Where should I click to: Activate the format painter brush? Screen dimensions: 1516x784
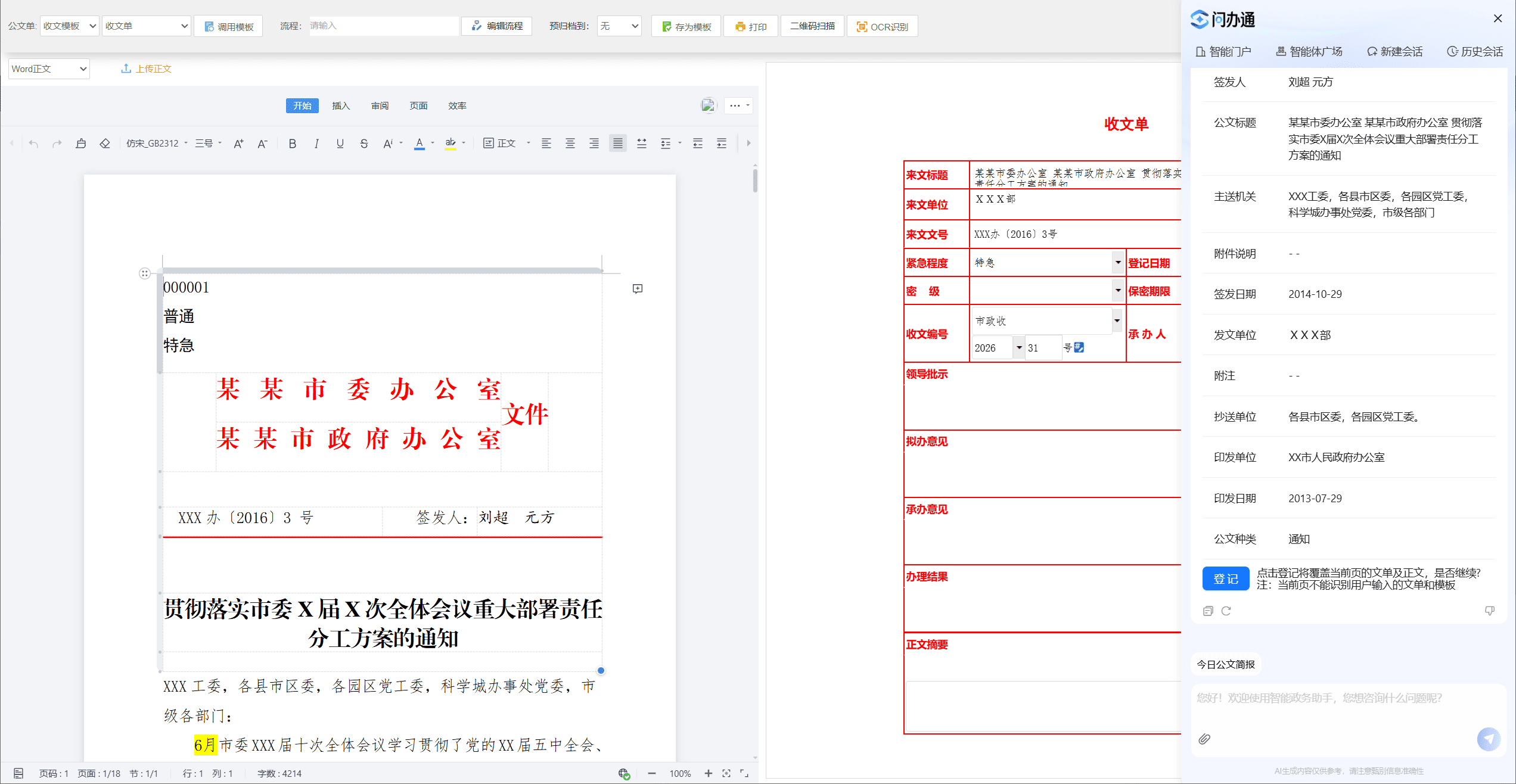[x=81, y=144]
